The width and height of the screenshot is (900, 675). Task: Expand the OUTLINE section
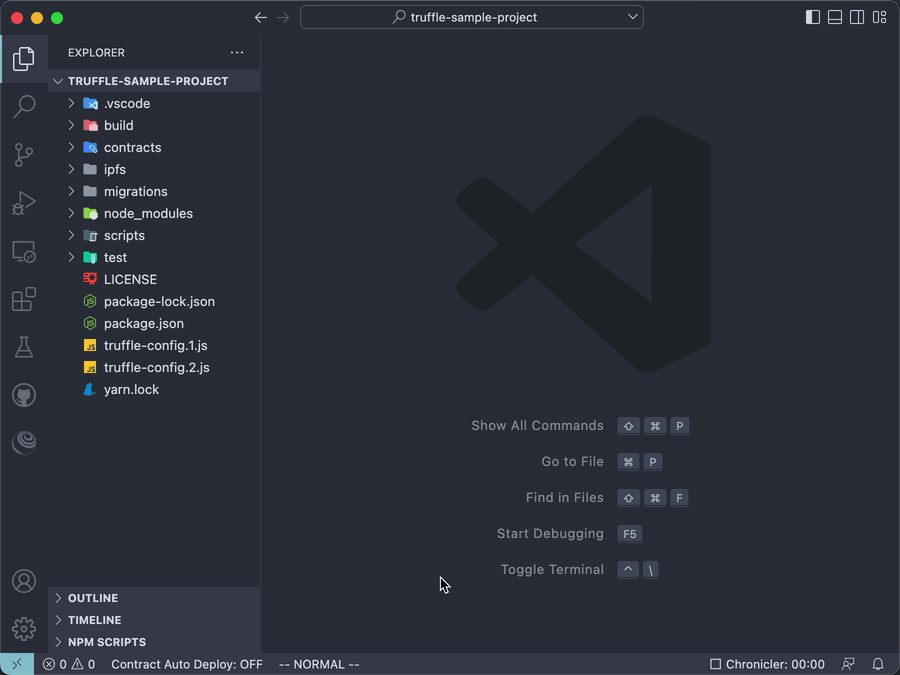(x=94, y=598)
